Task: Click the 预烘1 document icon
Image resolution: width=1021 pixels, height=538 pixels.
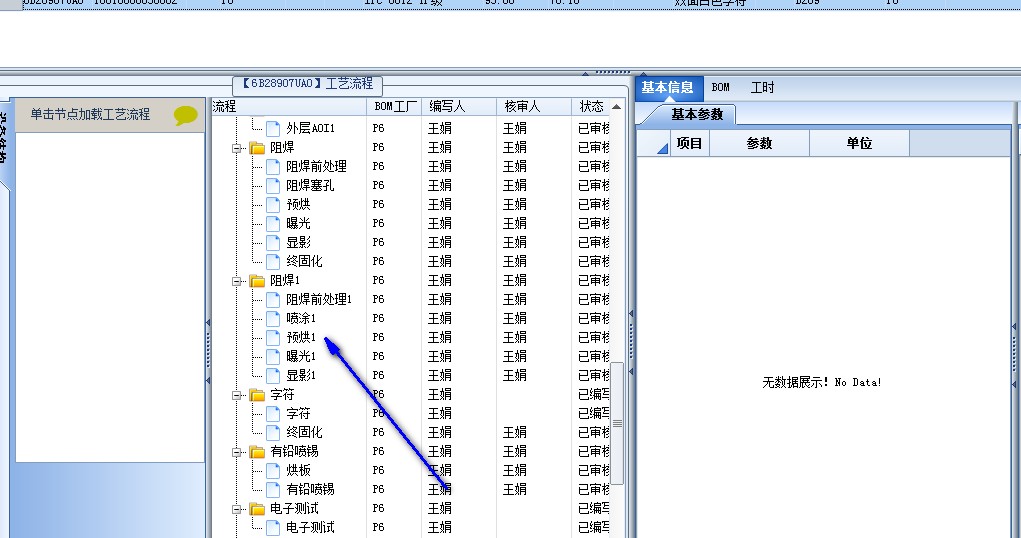Action: point(273,337)
